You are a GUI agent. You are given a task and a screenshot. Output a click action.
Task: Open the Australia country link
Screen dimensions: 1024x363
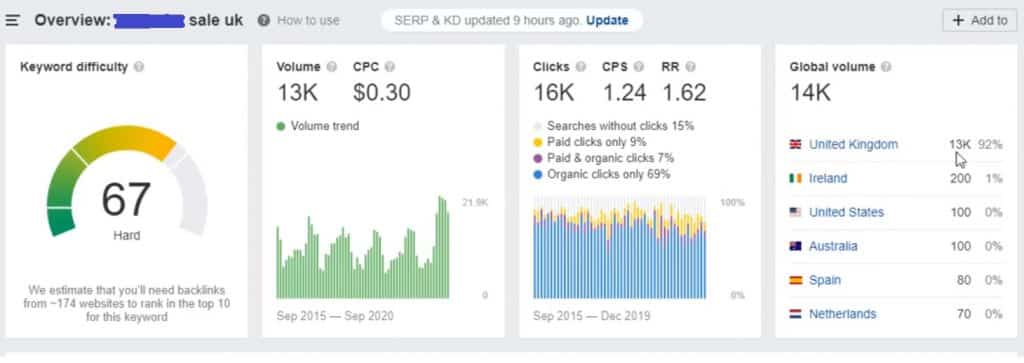click(x=833, y=246)
